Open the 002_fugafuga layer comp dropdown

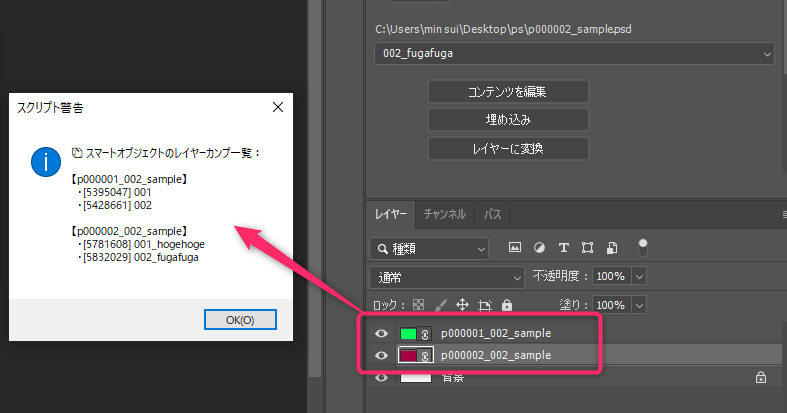coord(574,53)
